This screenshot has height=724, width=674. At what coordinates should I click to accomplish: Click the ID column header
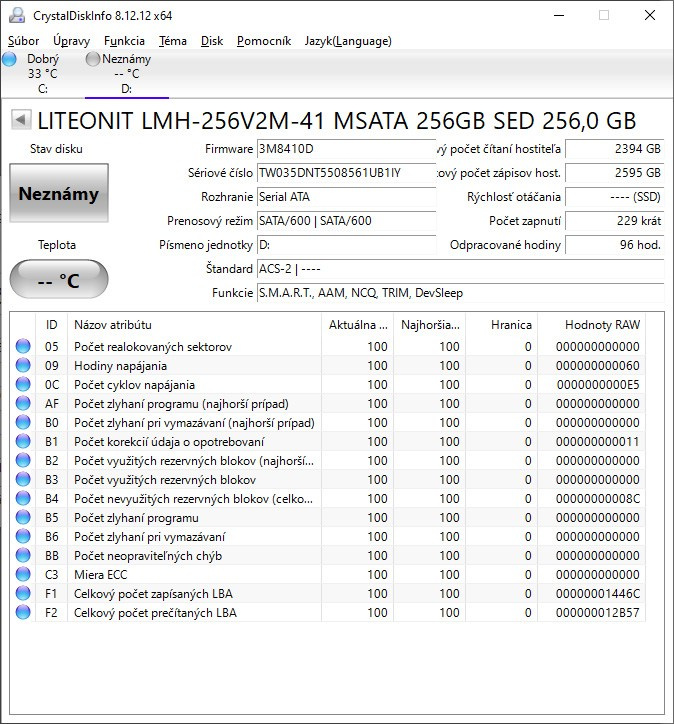tap(52, 325)
